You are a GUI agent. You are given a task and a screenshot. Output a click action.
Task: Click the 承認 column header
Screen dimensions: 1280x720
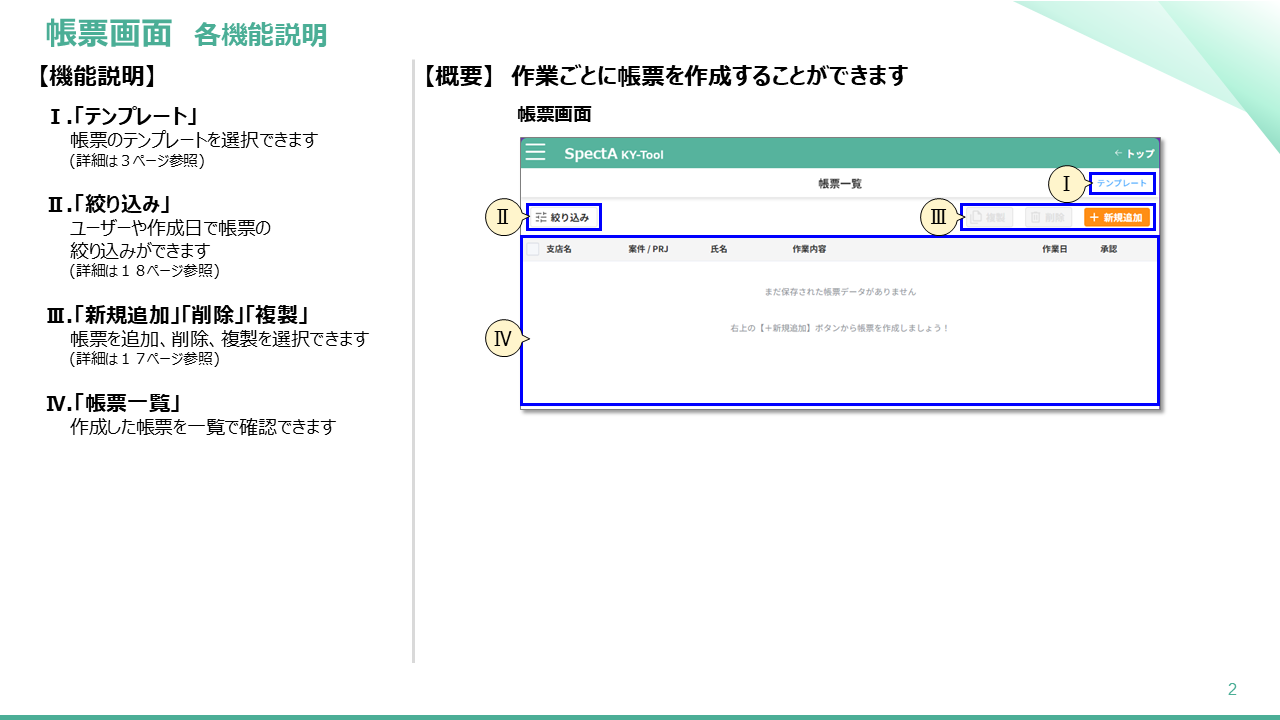[1109, 249]
